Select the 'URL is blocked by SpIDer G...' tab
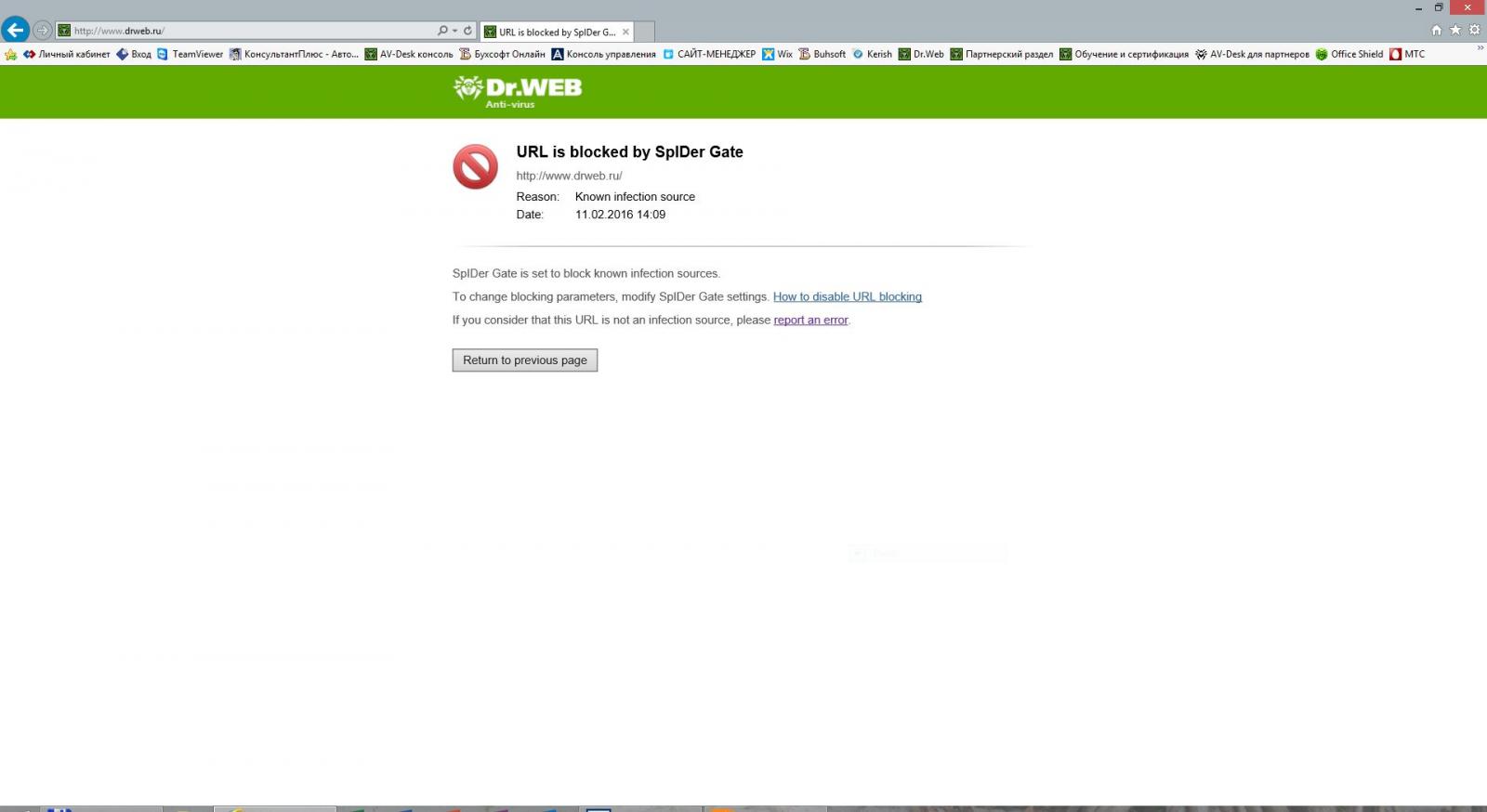 pos(556,32)
